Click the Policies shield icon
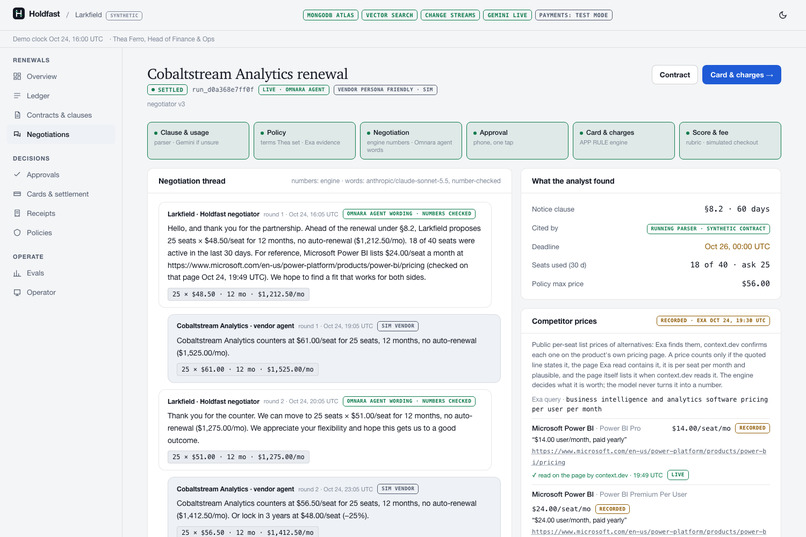 pyautogui.click(x=17, y=232)
